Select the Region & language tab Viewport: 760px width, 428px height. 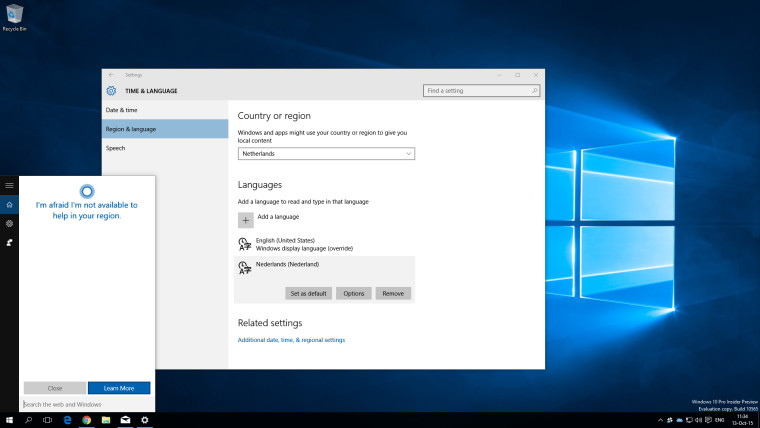pyautogui.click(x=165, y=129)
